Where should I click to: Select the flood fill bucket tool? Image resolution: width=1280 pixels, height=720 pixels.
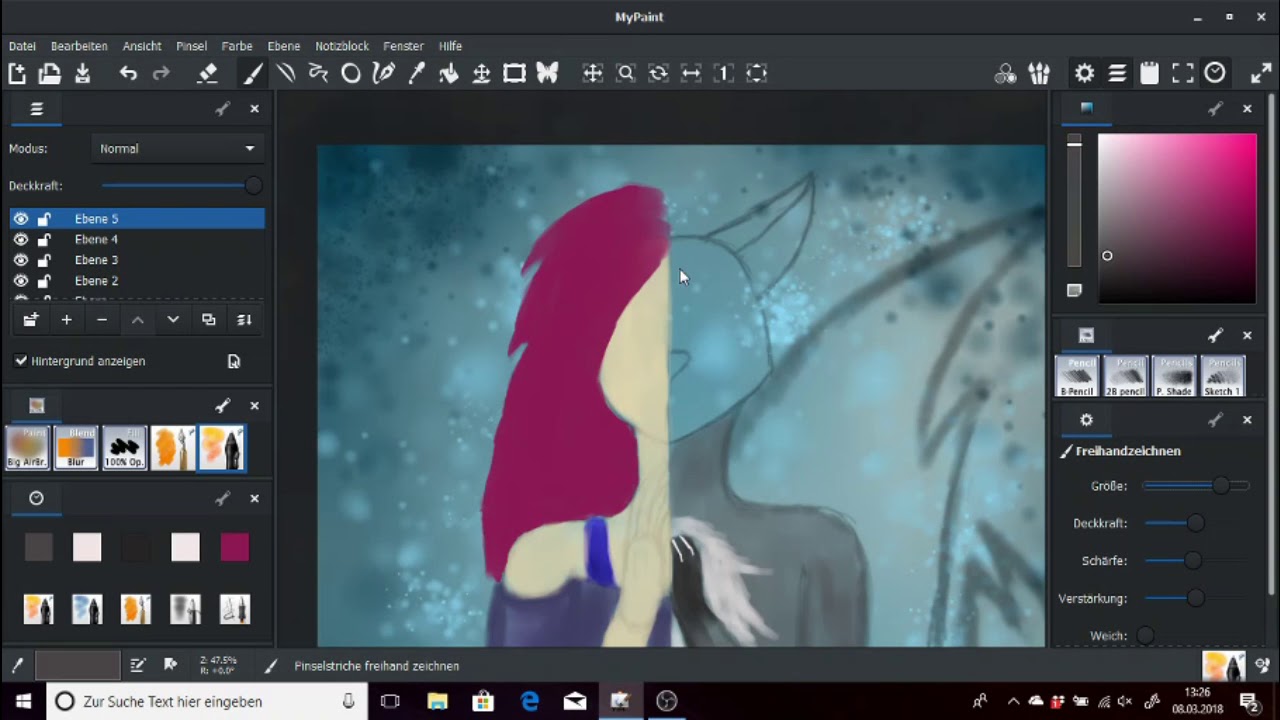coord(449,73)
